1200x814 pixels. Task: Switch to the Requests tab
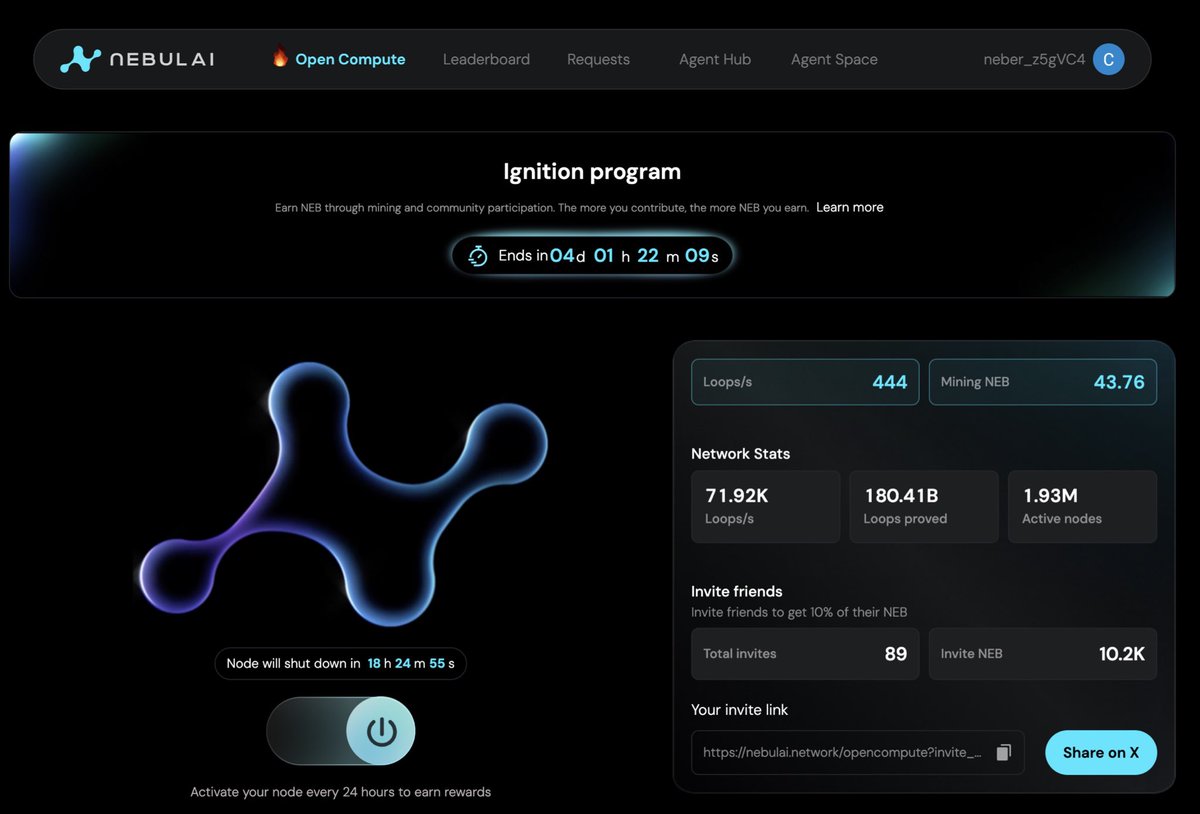click(598, 59)
